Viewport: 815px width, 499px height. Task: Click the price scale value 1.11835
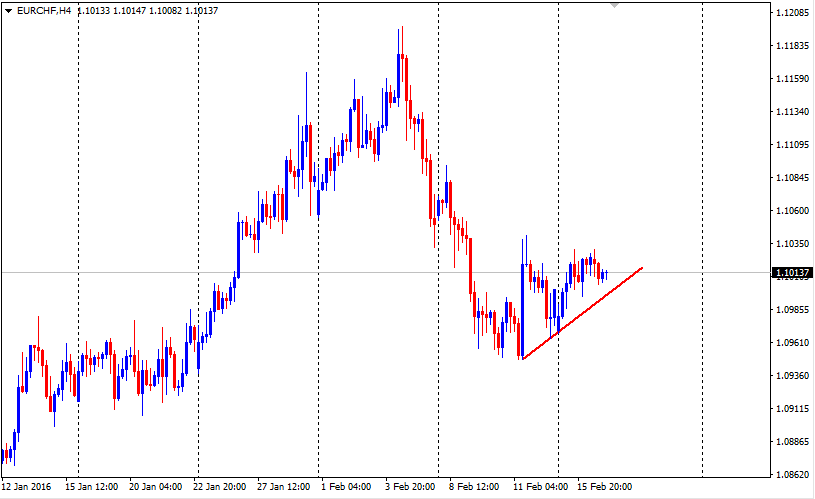(x=792, y=46)
